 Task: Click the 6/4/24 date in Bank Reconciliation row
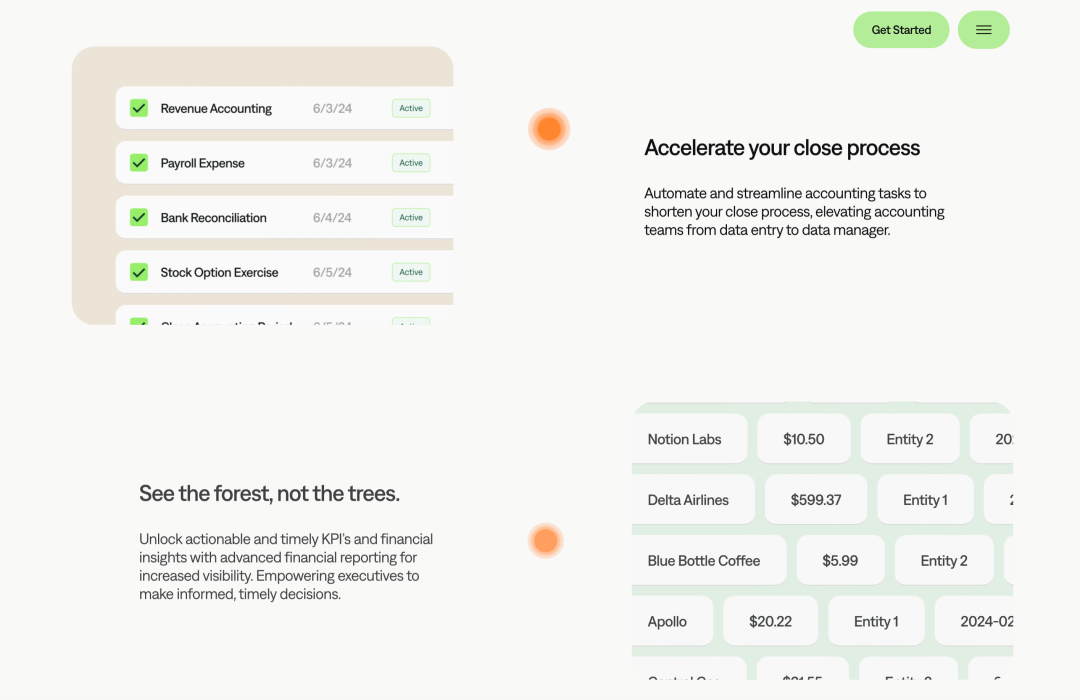pyautogui.click(x=332, y=218)
